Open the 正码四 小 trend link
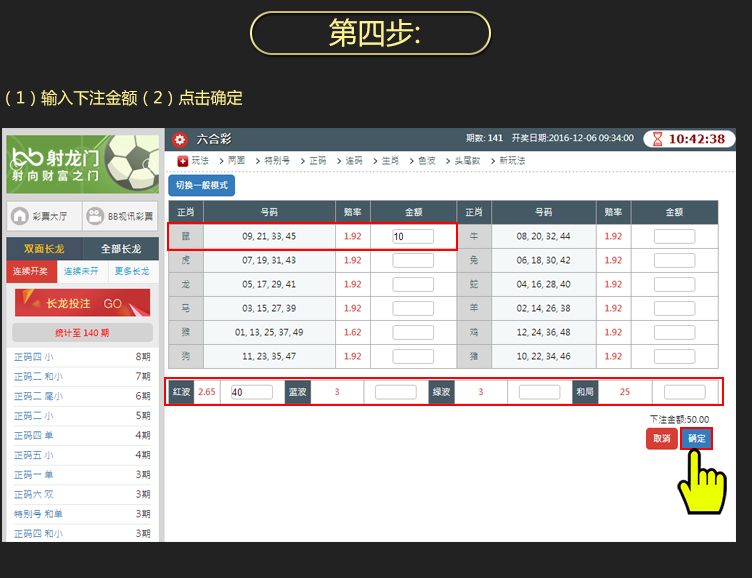The width and height of the screenshot is (752, 578). 38,357
